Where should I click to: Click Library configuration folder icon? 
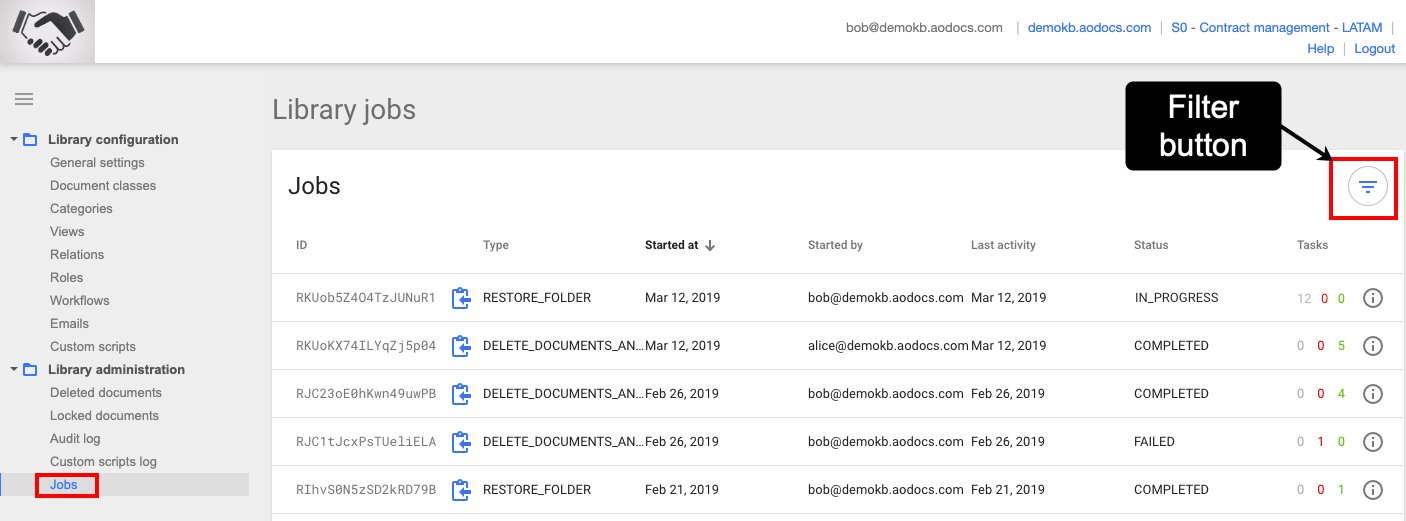click(x=30, y=140)
